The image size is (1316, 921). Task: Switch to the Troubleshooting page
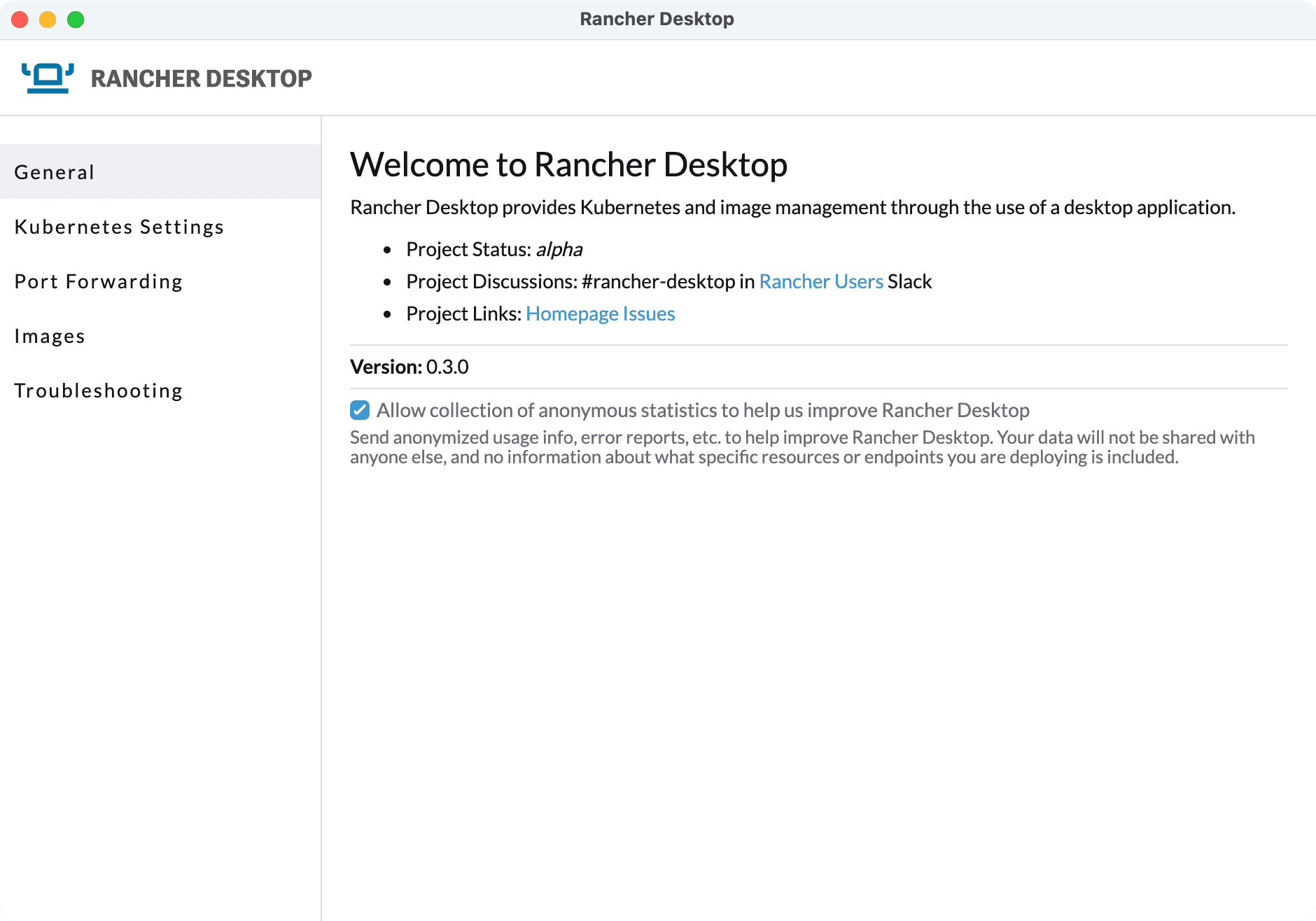(x=160, y=390)
